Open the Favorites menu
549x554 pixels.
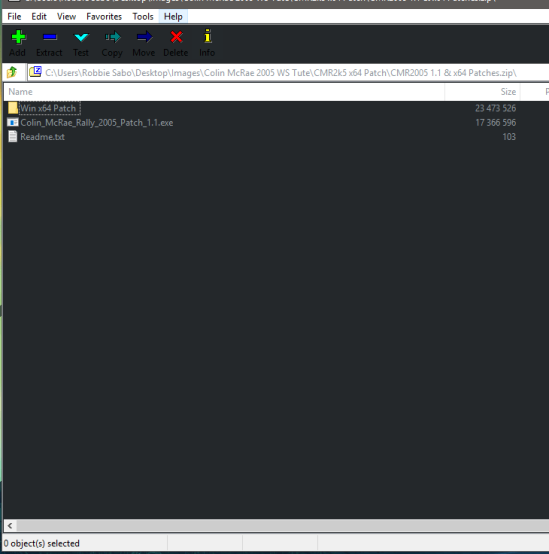pyautogui.click(x=104, y=16)
